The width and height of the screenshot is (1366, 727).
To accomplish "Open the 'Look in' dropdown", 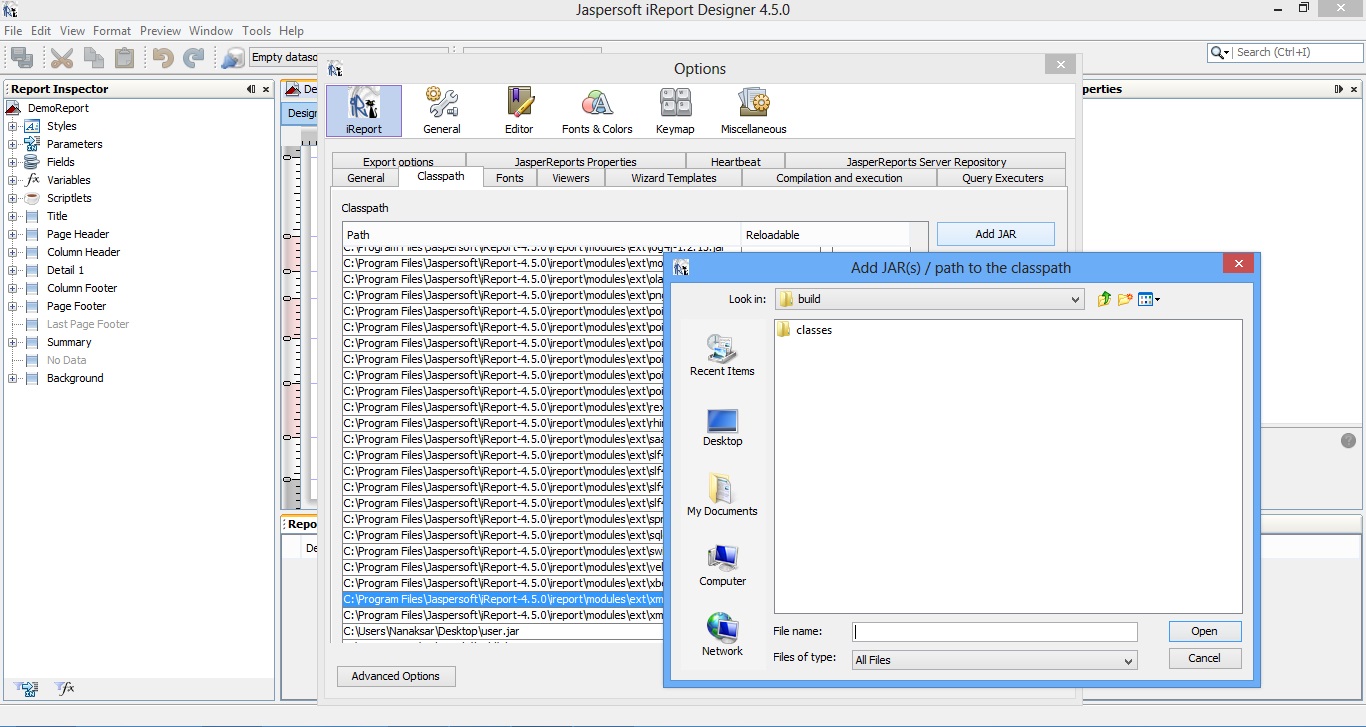I will (1075, 298).
